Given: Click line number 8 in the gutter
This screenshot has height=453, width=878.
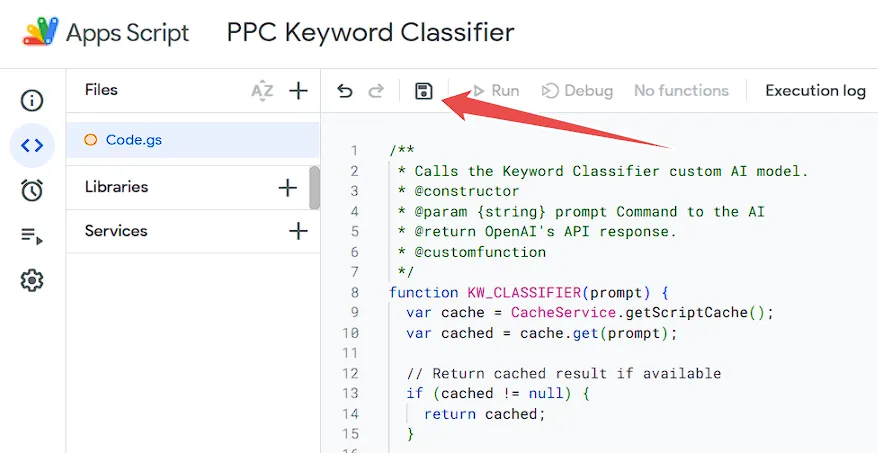Looking at the screenshot, I should click(354, 292).
